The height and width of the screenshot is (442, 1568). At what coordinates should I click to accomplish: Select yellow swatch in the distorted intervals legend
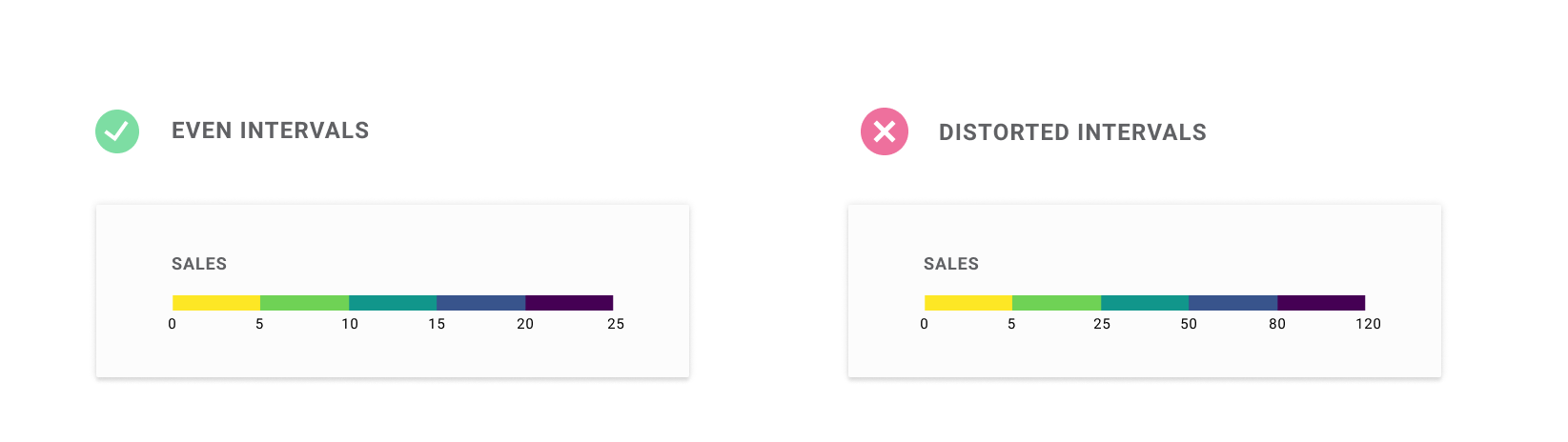point(968,303)
